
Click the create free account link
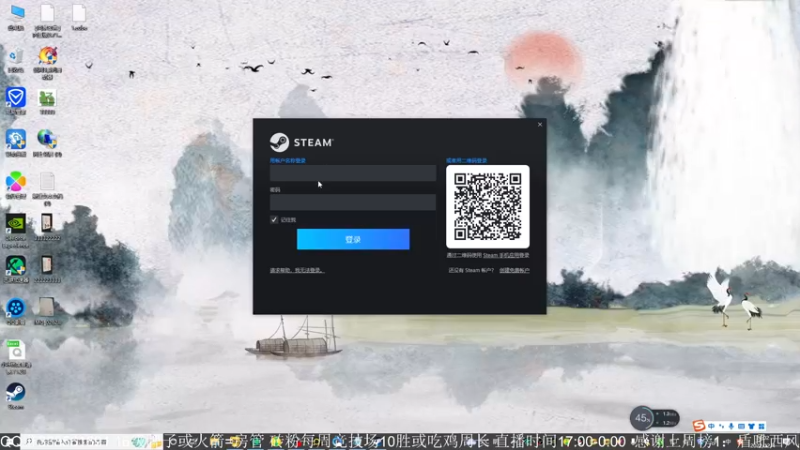(x=514, y=270)
